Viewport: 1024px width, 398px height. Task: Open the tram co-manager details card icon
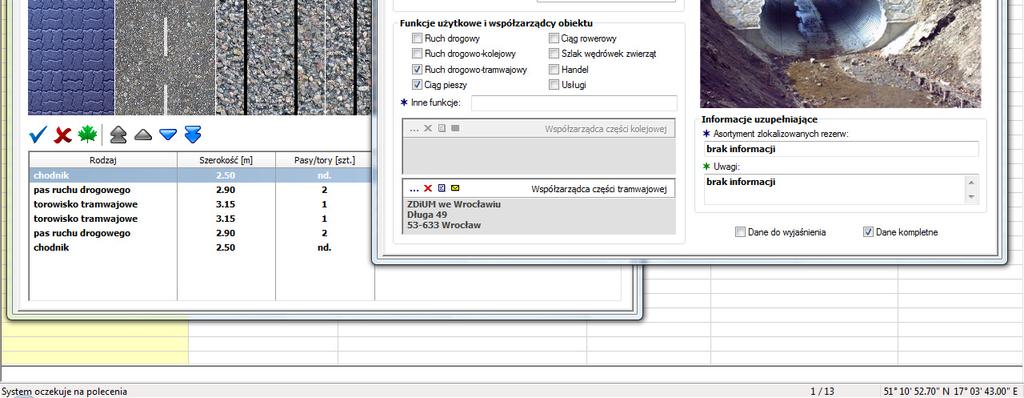(x=441, y=188)
